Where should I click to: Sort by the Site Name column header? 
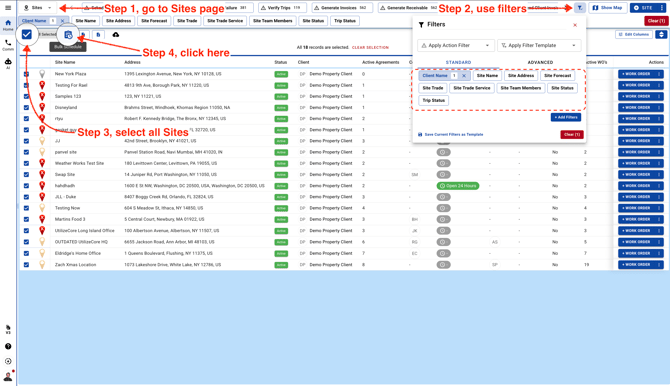pos(65,62)
